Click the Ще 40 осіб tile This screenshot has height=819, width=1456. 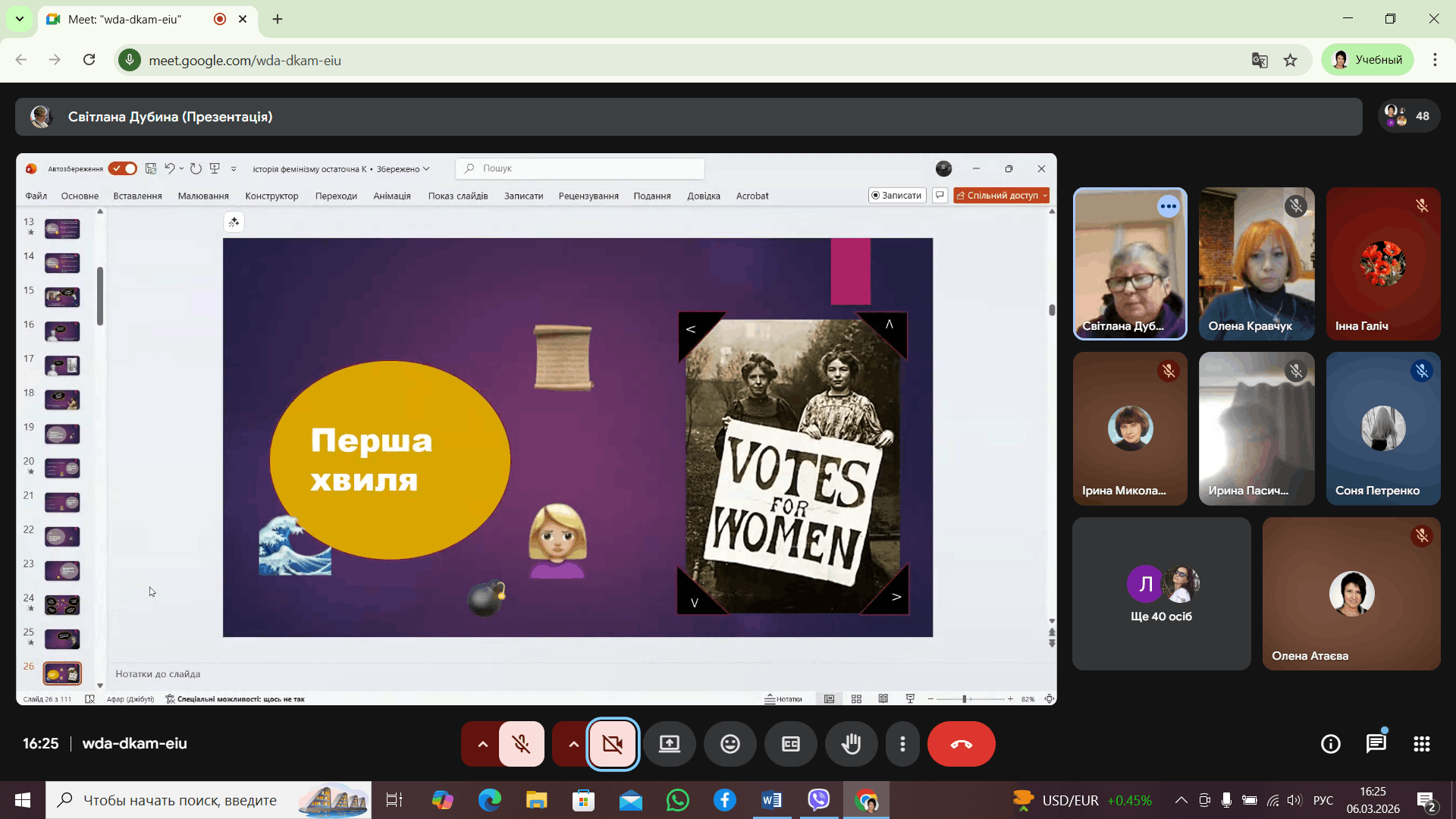point(1161,594)
